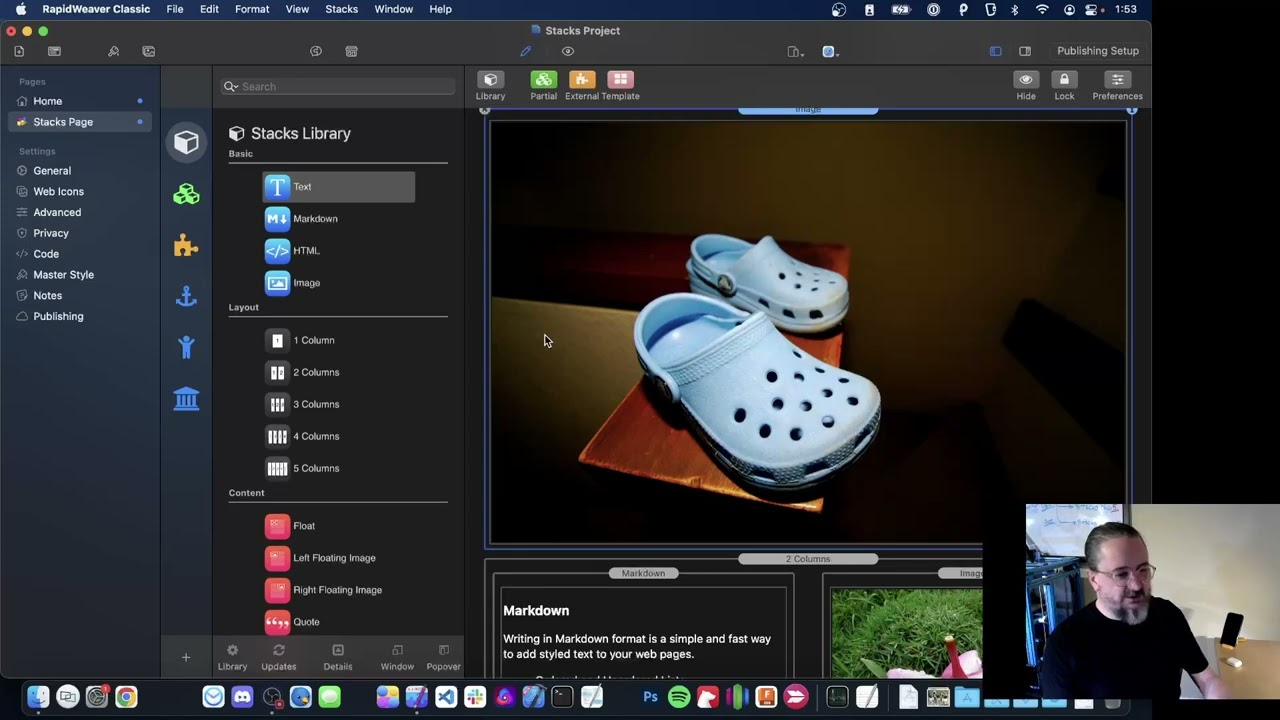The image size is (1280, 720).
Task: Open the Publishing Setup
Action: click(1098, 51)
